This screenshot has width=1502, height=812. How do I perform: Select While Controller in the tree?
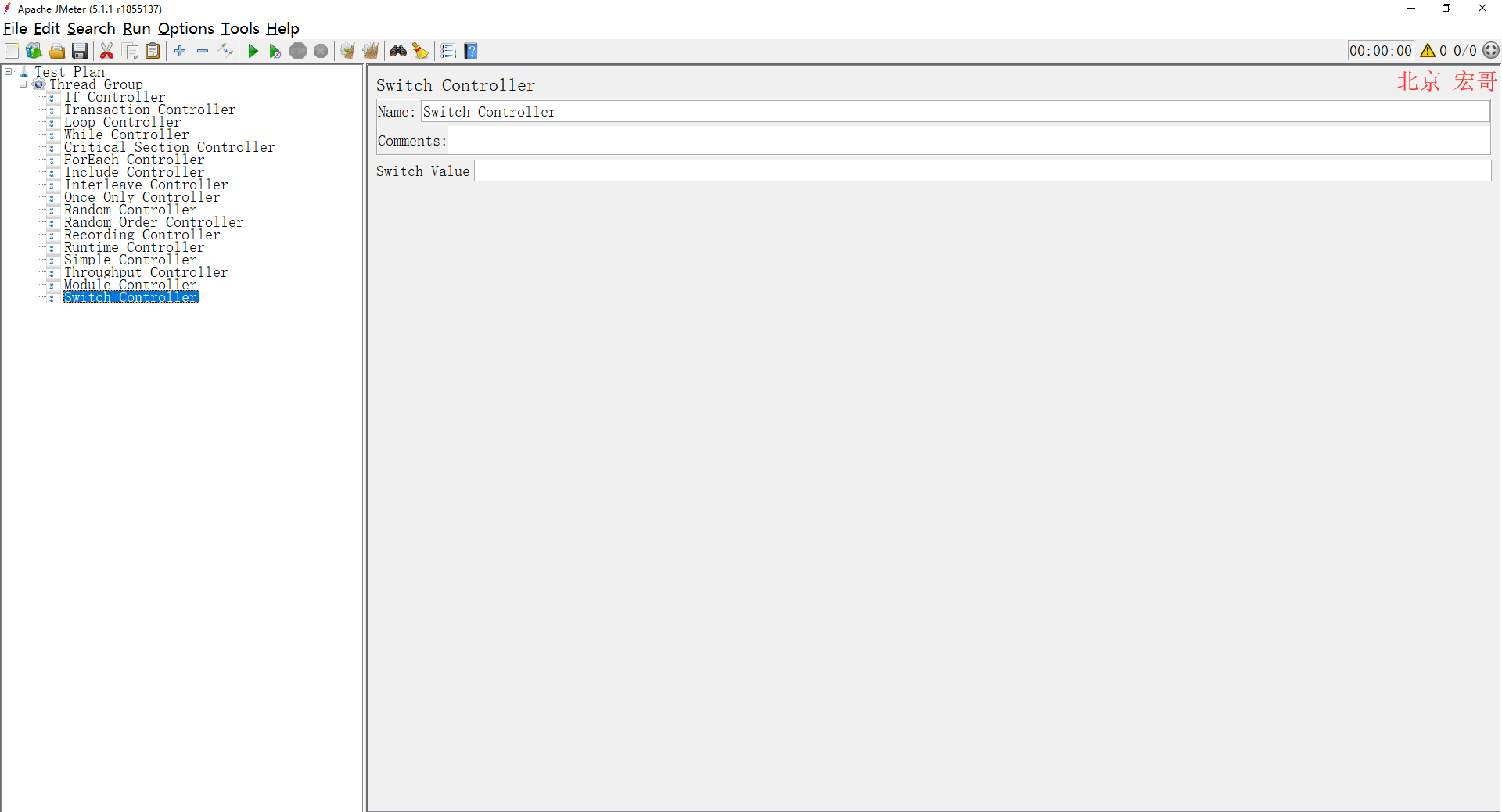(127, 135)
